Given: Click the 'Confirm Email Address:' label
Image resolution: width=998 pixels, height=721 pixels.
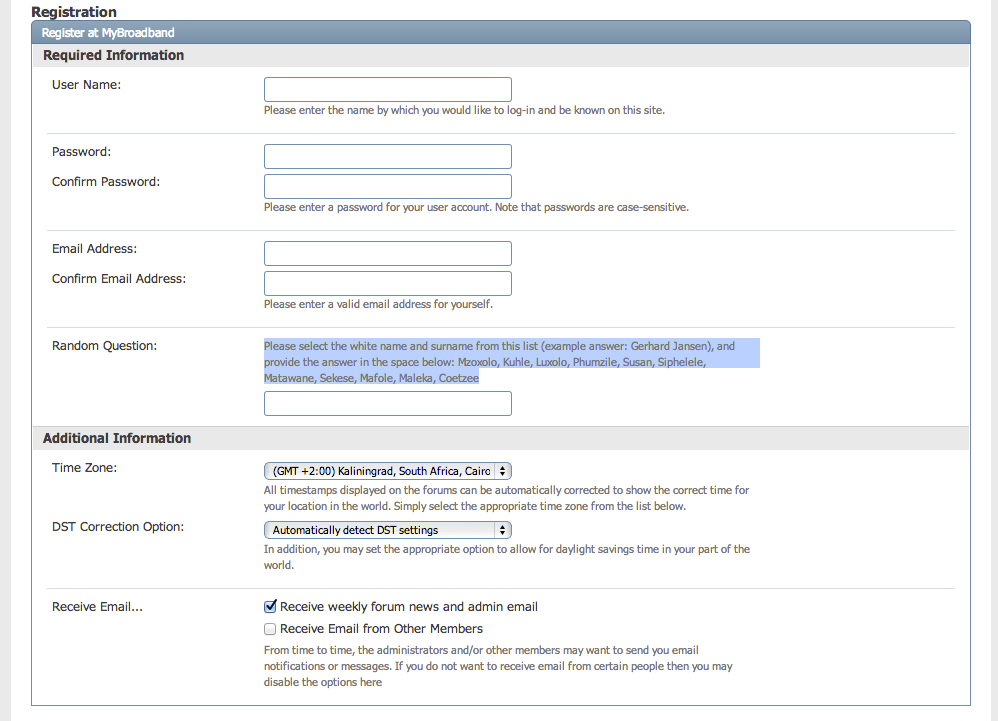Looking at the screenshot, I should pos(119,279).
